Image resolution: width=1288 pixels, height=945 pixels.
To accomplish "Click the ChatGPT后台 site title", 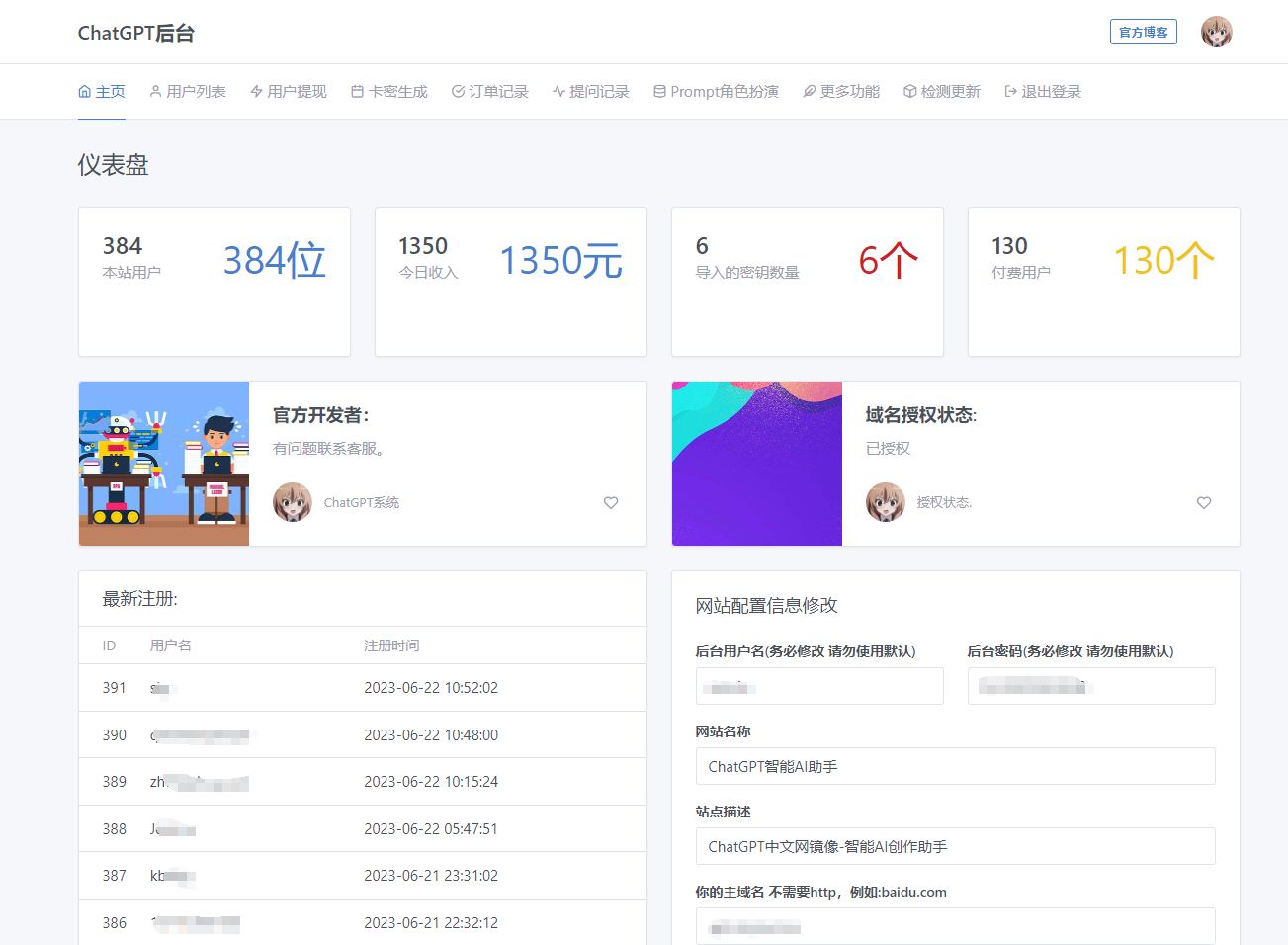I will (x=136, y=33).
